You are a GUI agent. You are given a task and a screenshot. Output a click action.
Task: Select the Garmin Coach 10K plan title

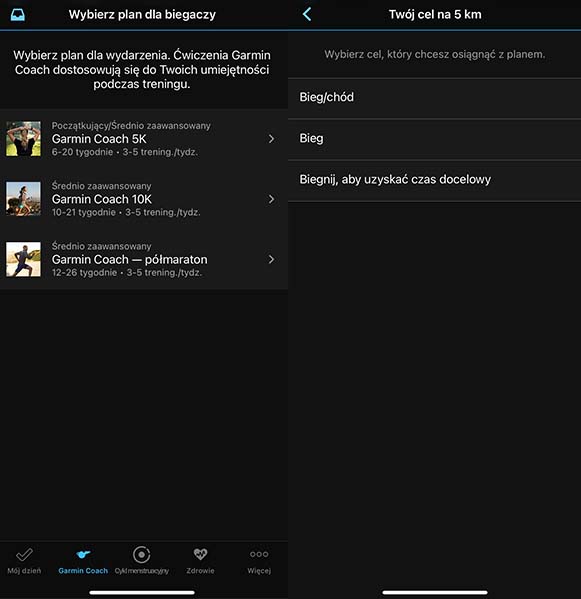(x=102, y=199)
